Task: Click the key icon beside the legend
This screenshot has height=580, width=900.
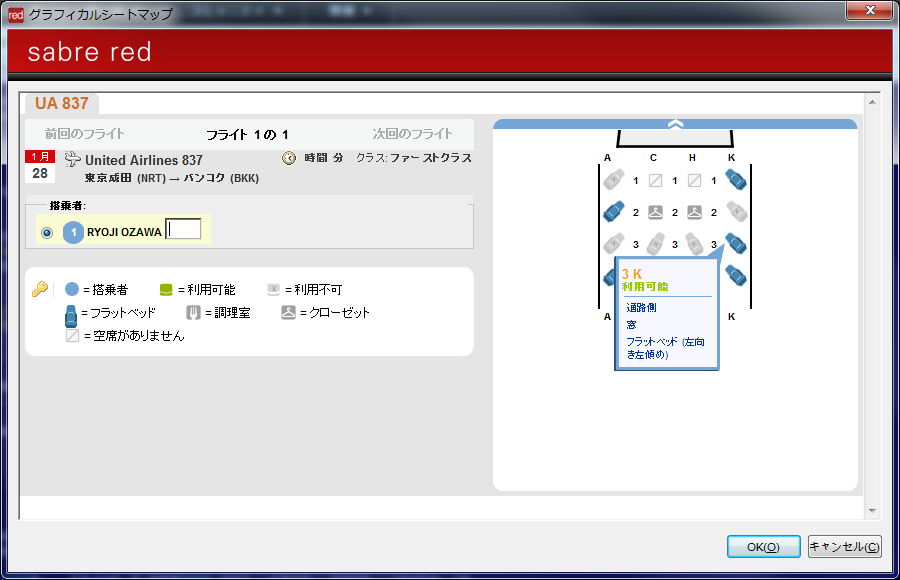Action: (40, 289)
